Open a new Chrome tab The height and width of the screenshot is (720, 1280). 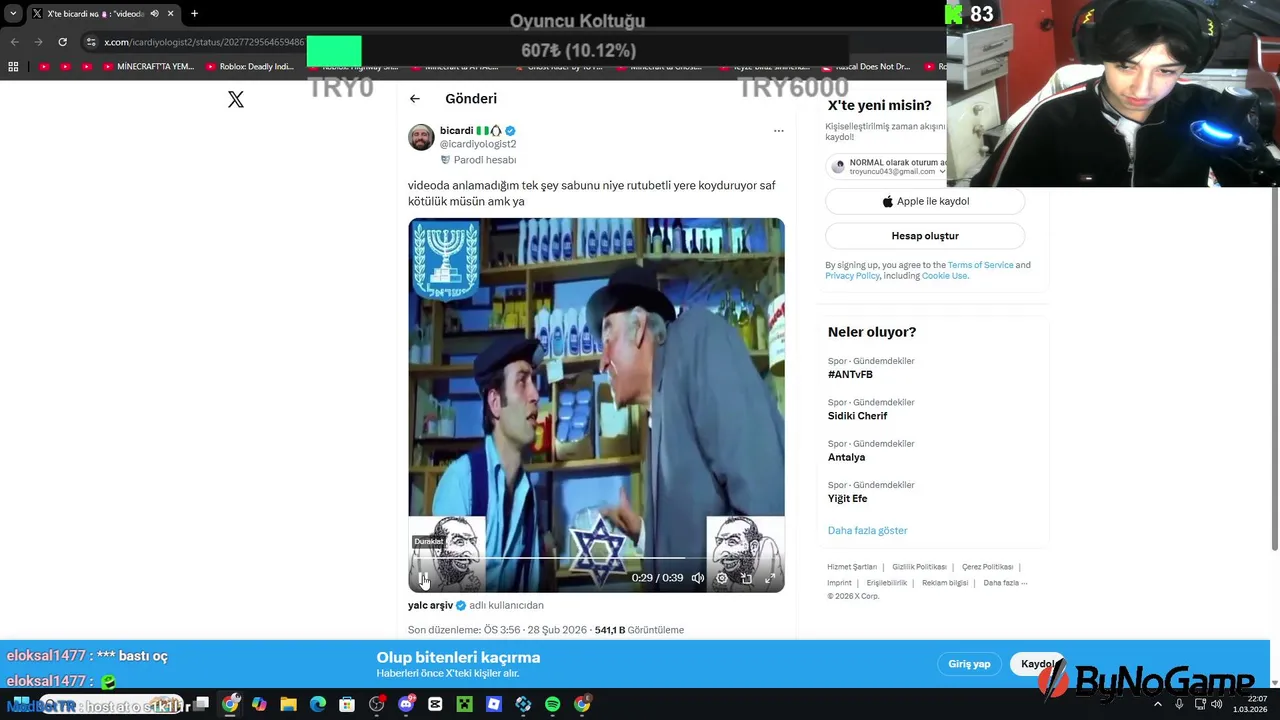[x=194, y=14]
